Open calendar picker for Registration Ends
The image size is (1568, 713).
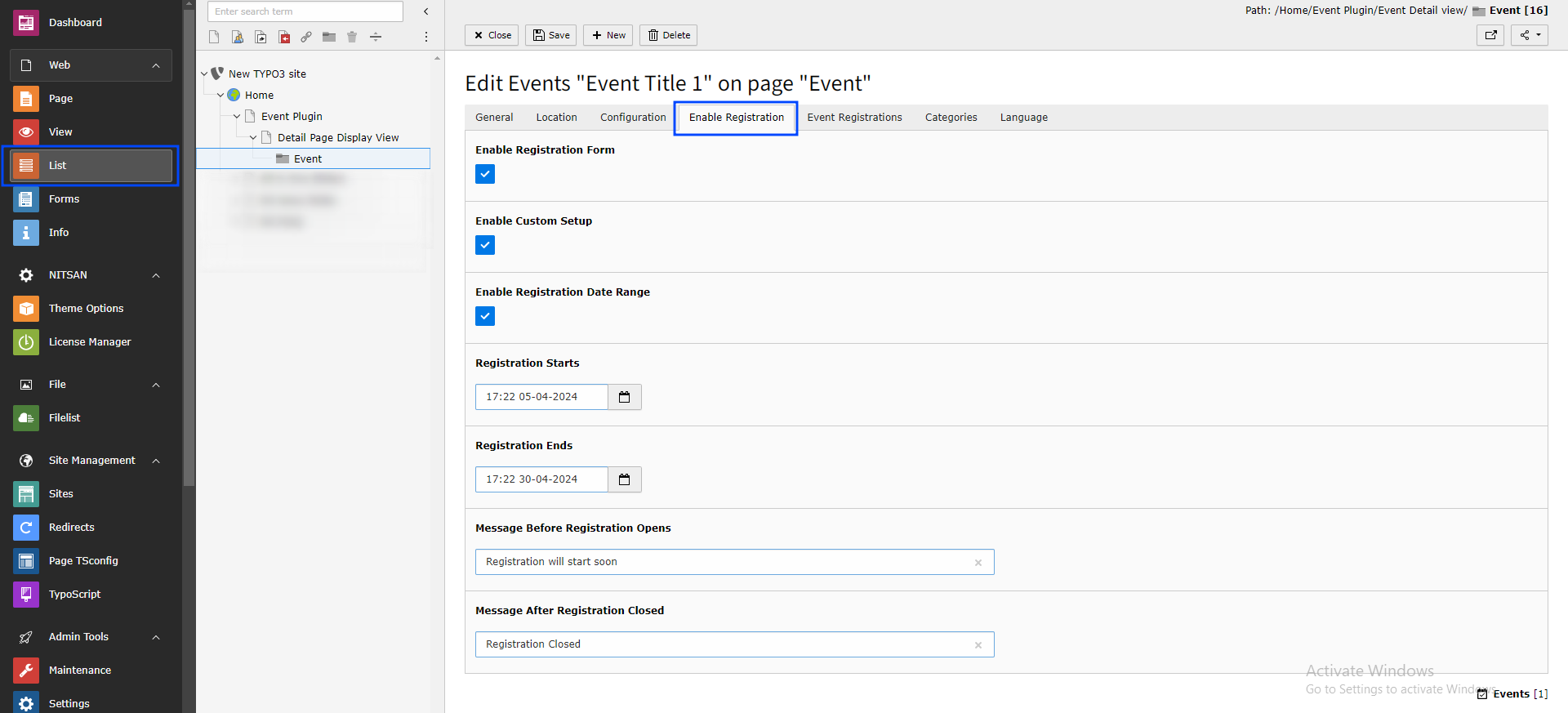pos(625,479)
